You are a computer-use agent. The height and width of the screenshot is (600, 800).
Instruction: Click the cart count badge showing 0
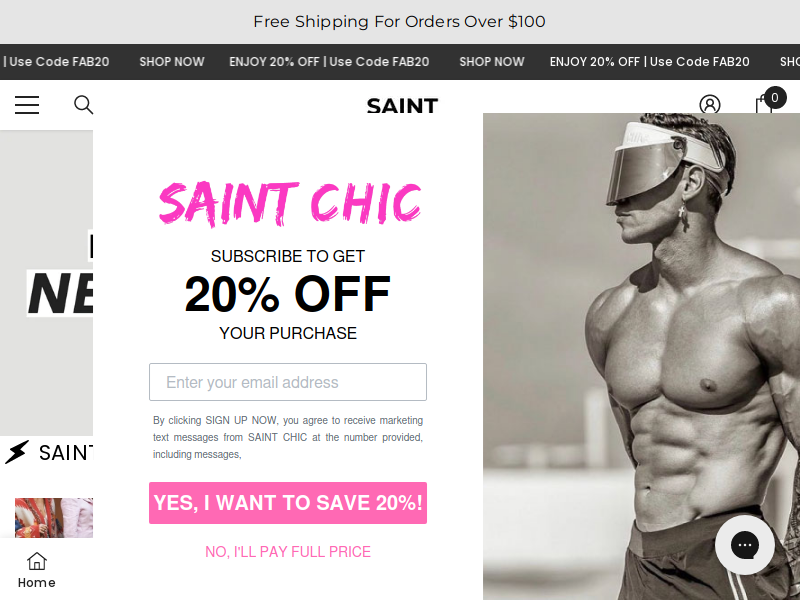[775, 97]
